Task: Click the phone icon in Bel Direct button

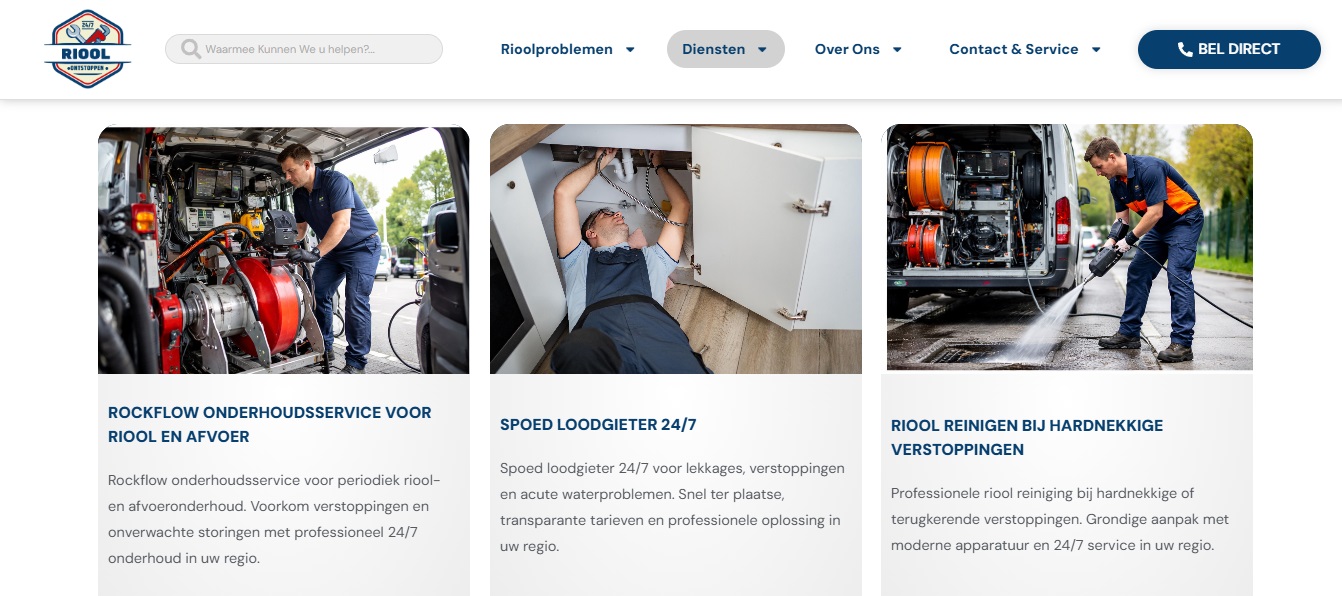Action: click(1185, 49)
